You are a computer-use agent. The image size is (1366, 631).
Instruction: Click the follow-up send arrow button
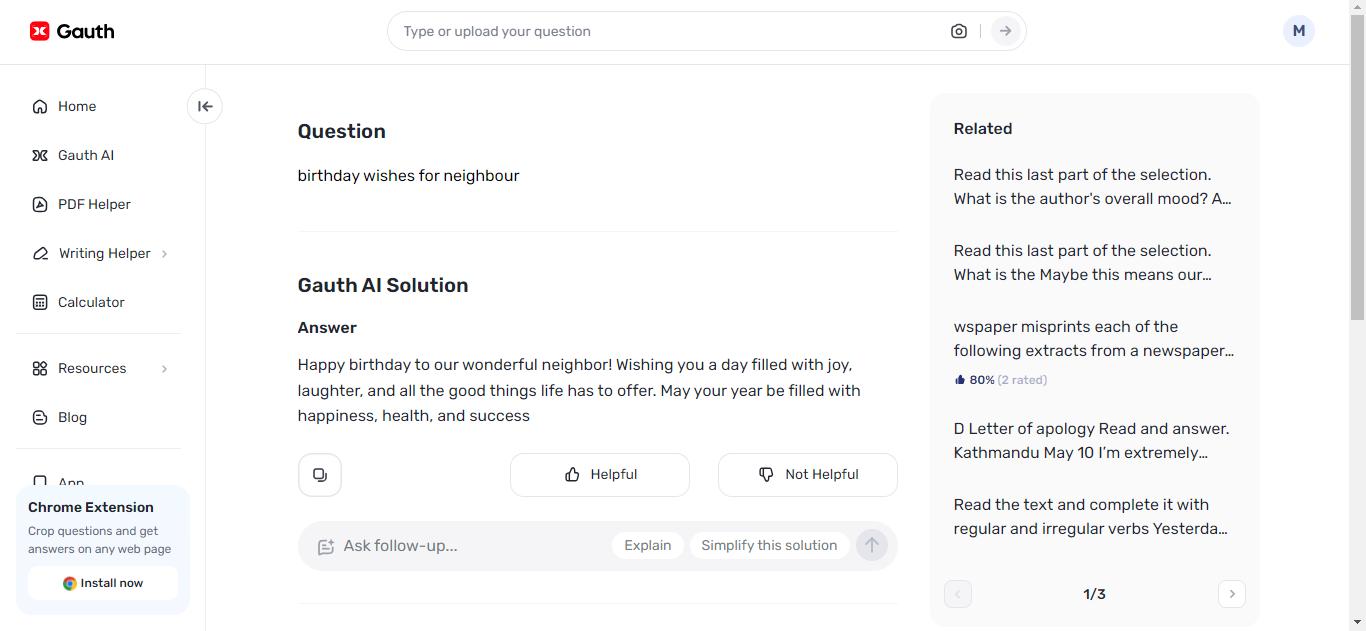872,545
